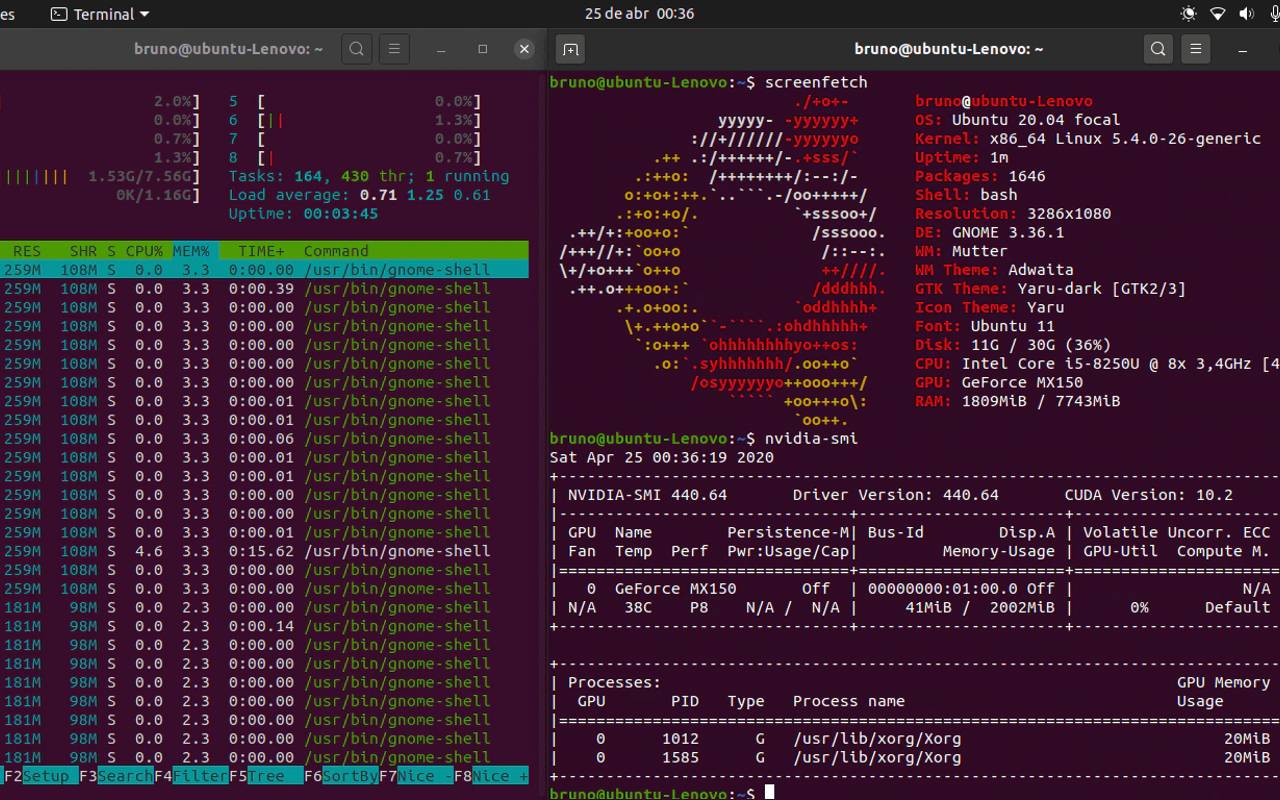This screenshot has width=1280, height=800.
Task: Sort htop by the SHR column header
Action: pos(83,251)
